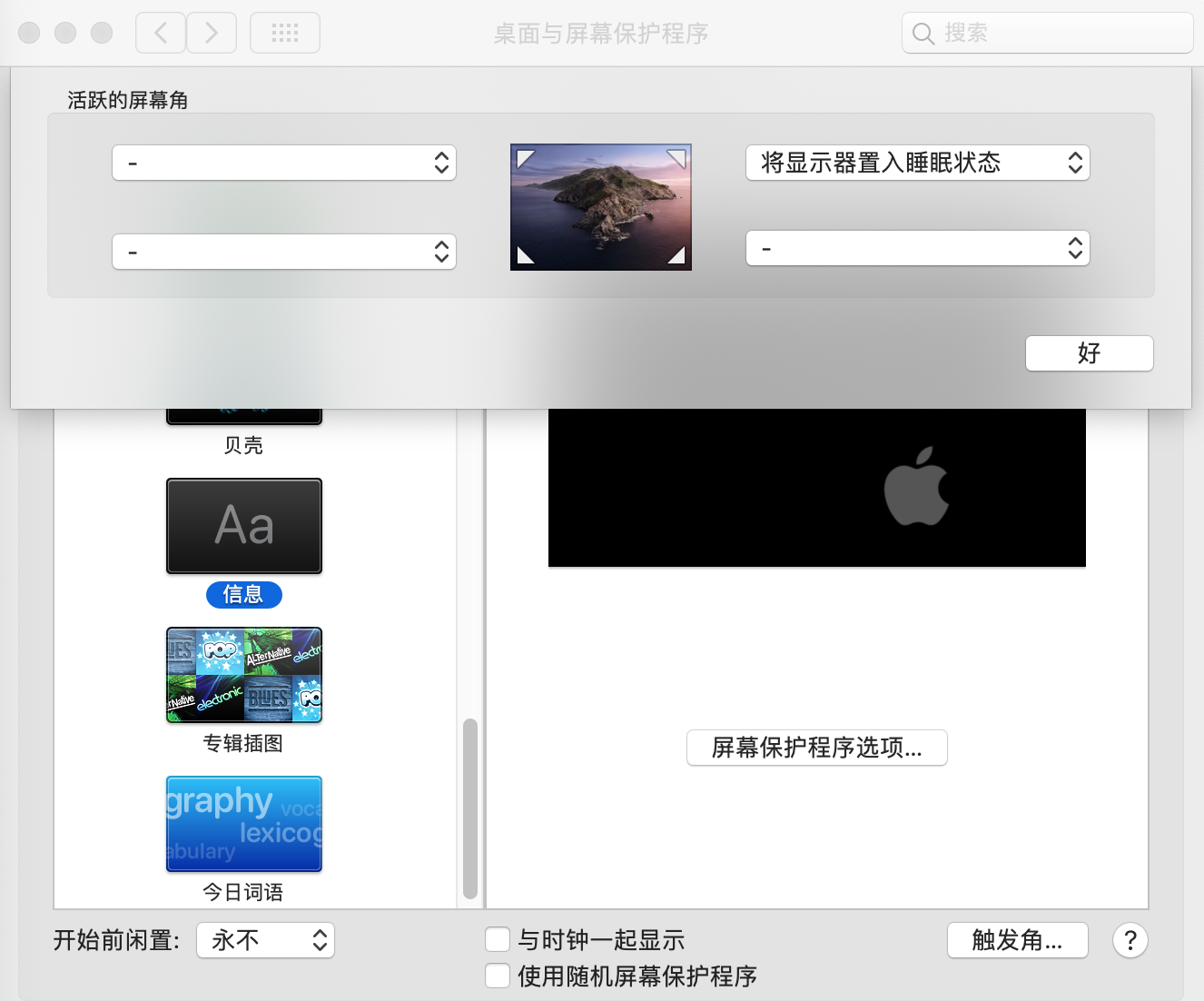Click the magnifier icon in search
This screenshot has width=1204, height=1001.
pos(923,34)
